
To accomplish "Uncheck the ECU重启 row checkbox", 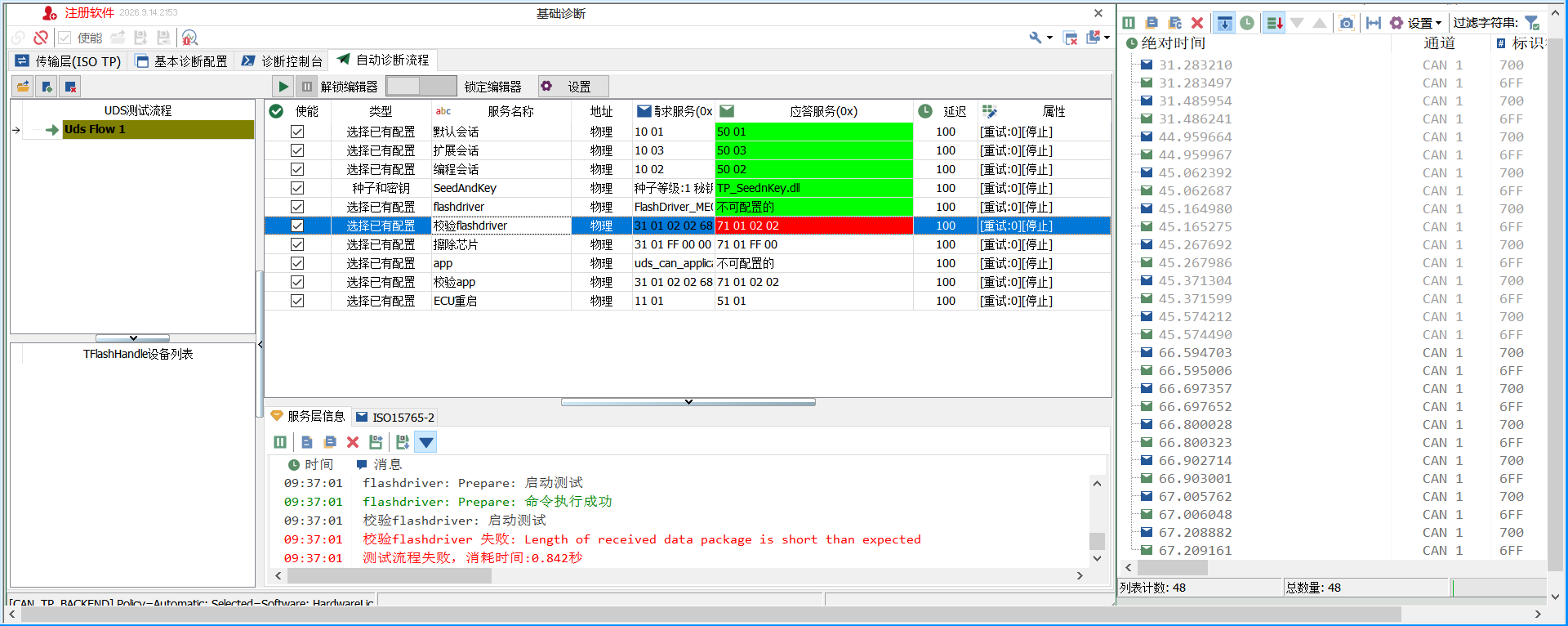I will [x=297, y=301].
